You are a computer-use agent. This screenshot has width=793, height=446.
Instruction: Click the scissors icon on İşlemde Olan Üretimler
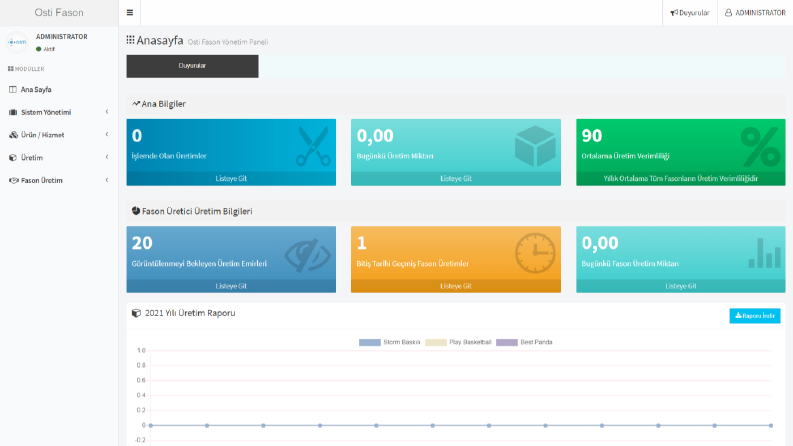point(313,147)
